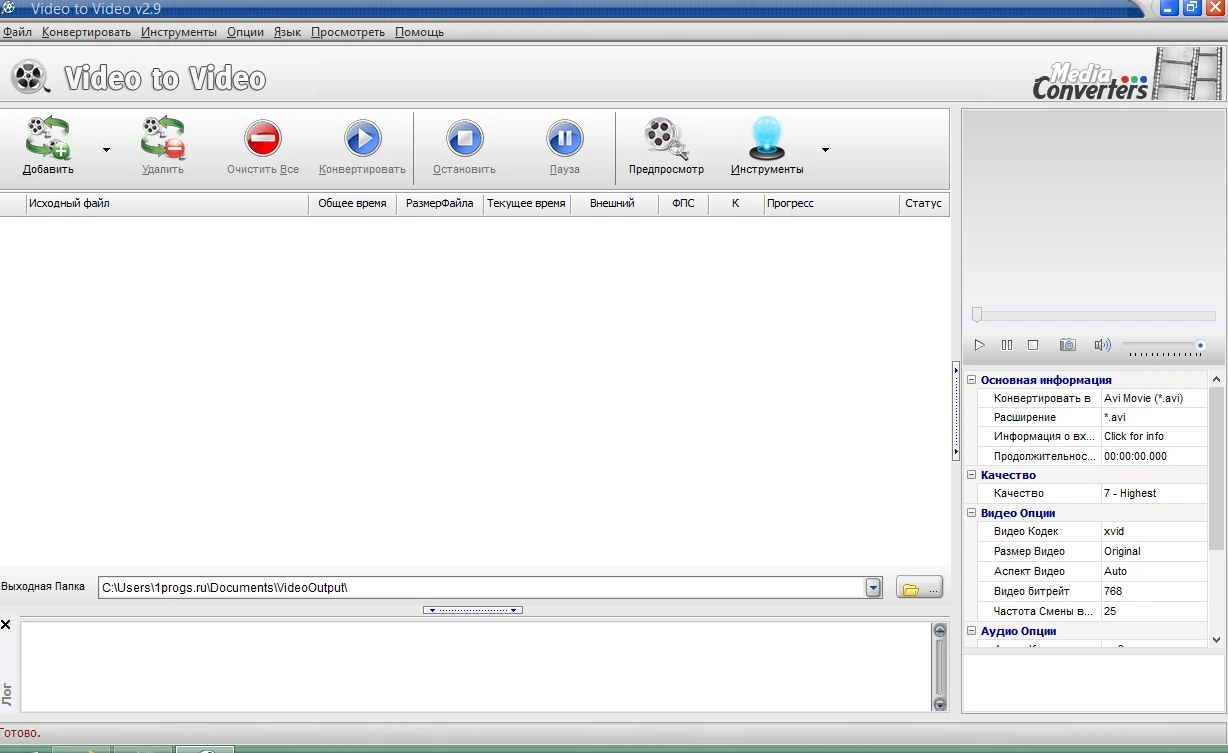
Task: Click the Внешний column header
Action: [613, 203]
